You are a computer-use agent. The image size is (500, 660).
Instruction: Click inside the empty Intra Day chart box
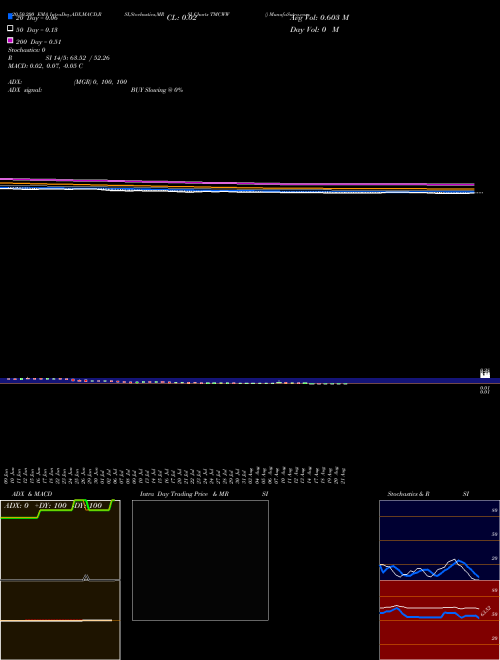point(200,560)
